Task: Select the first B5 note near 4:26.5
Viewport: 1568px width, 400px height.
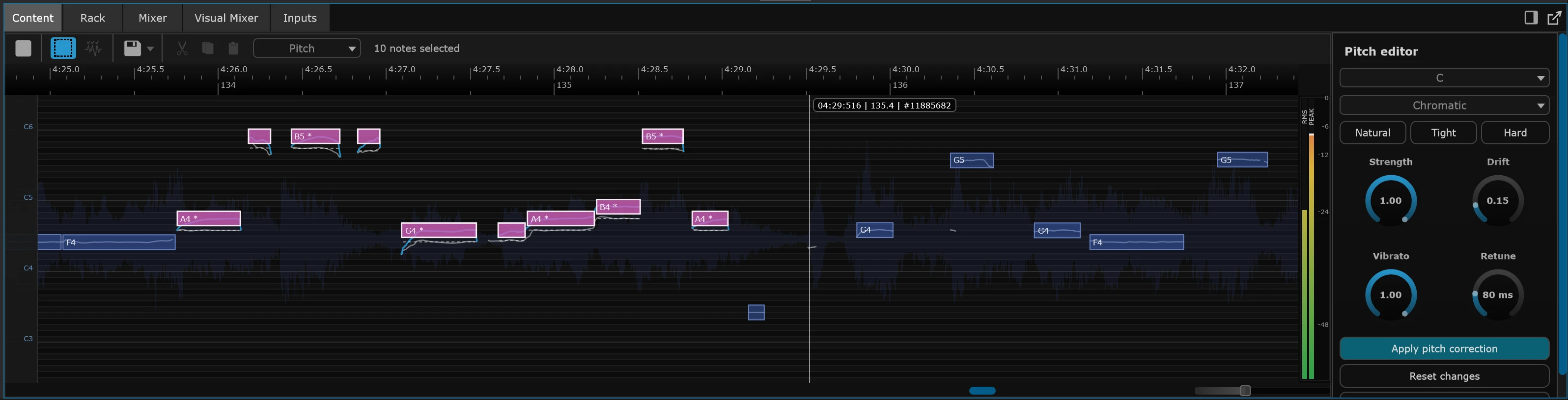Action: tap(315, 136)
